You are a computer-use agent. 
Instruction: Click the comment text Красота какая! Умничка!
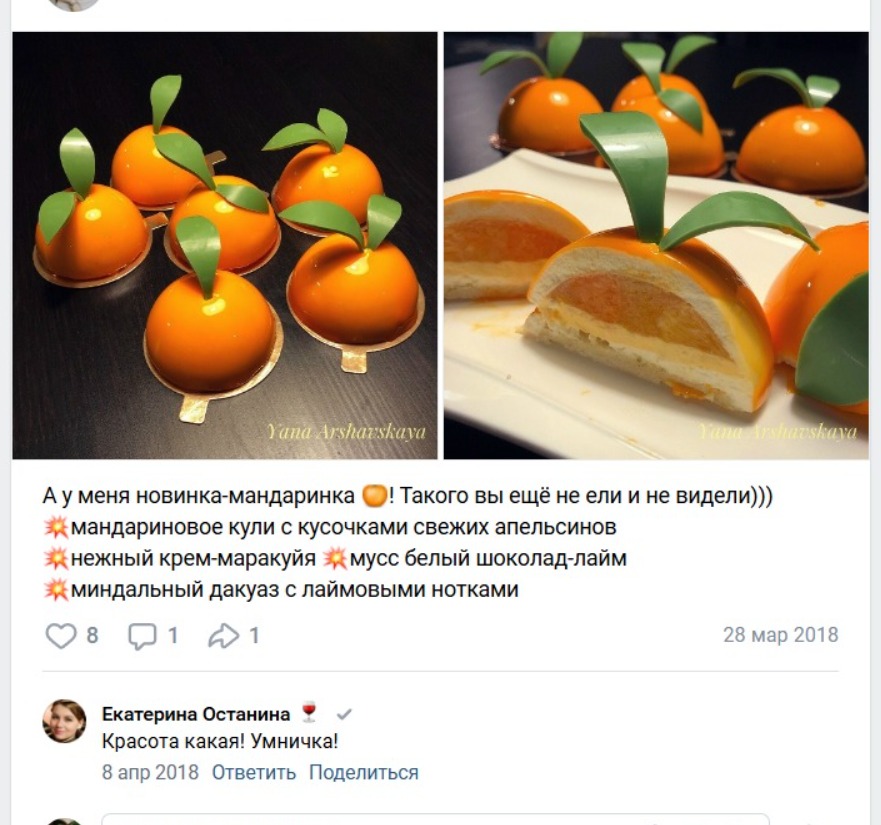coord(220,742)
